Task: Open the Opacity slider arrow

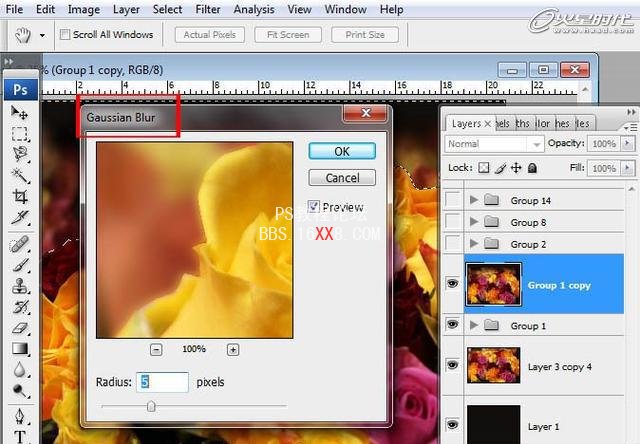Action: click(628, 143)
